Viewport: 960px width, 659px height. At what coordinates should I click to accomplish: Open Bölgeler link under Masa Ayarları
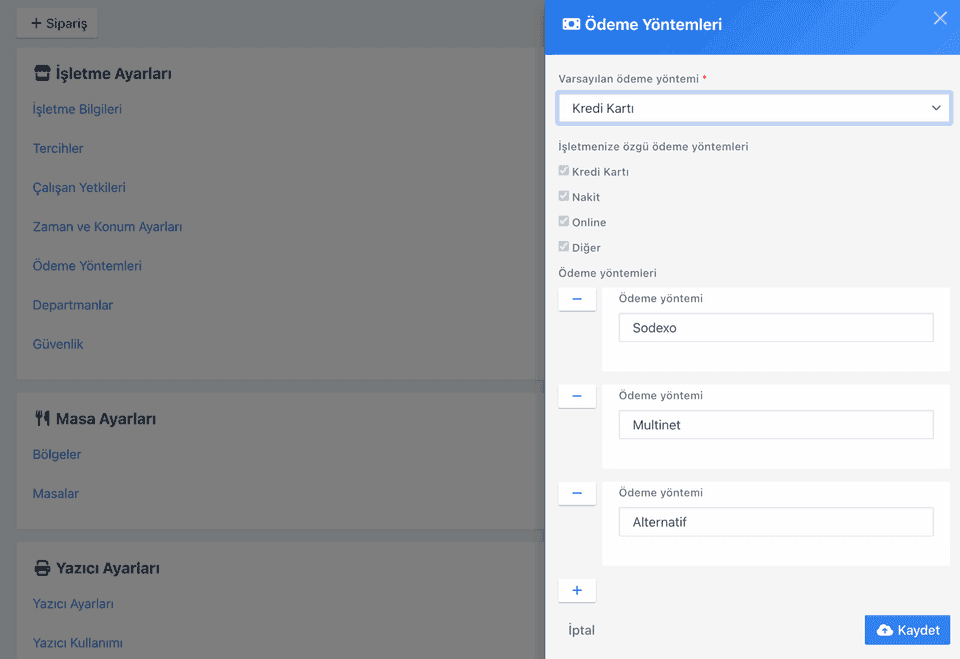(x=57, y=454)
